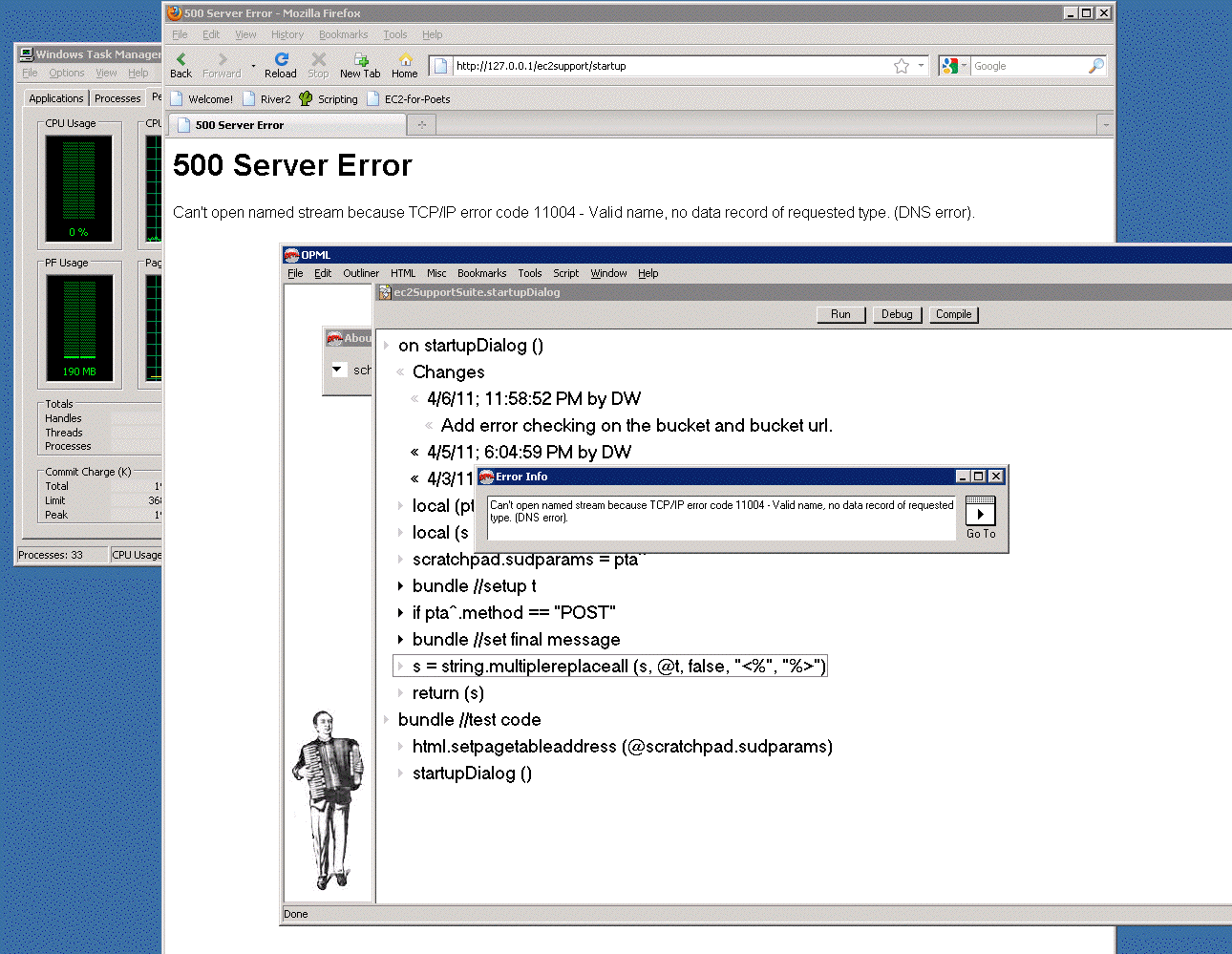Click in the Firefox address bar
This screenshot has height=954, width=1232.
point(669,66)
